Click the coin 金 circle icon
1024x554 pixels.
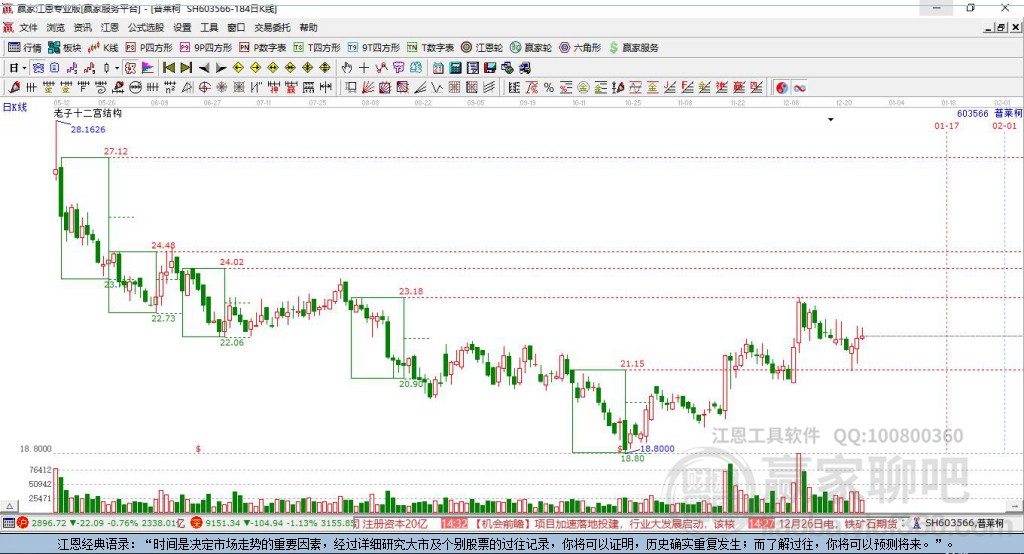pyautogui.click(x=583, y=88)
